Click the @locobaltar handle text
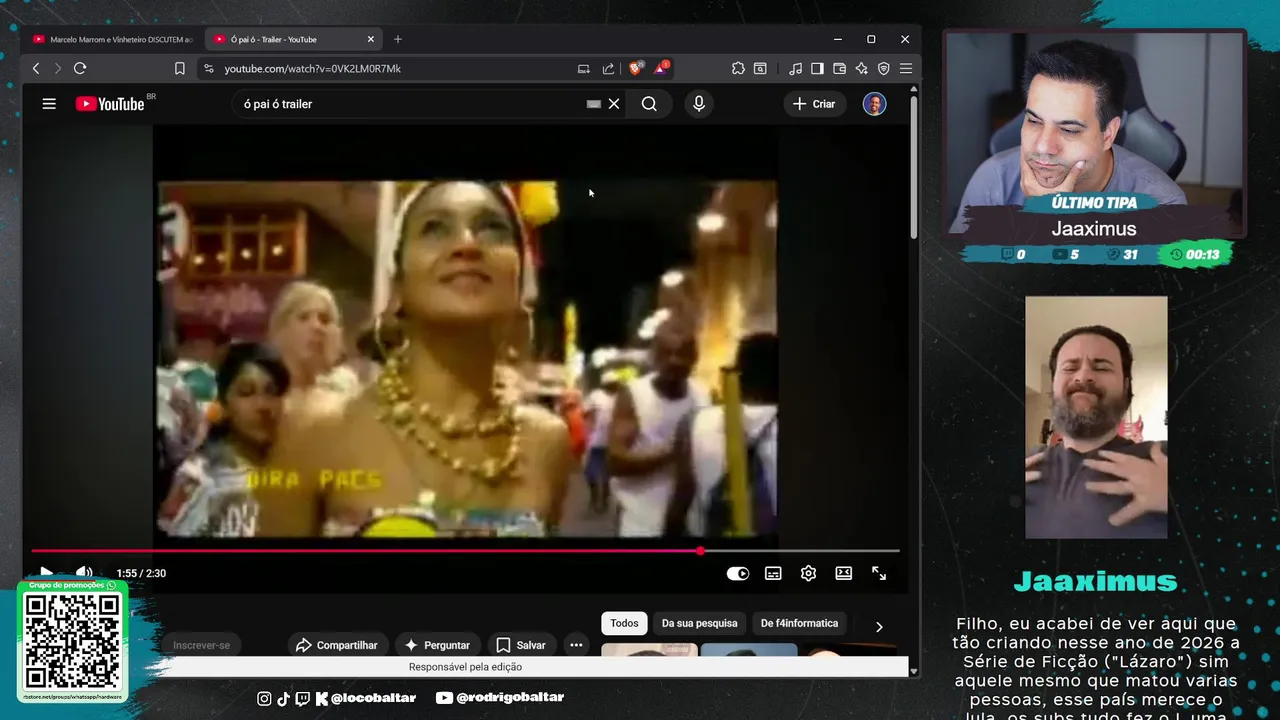The width and height of the screenshot is (1280, 720). pyautogui.click(x=373, y=698)
